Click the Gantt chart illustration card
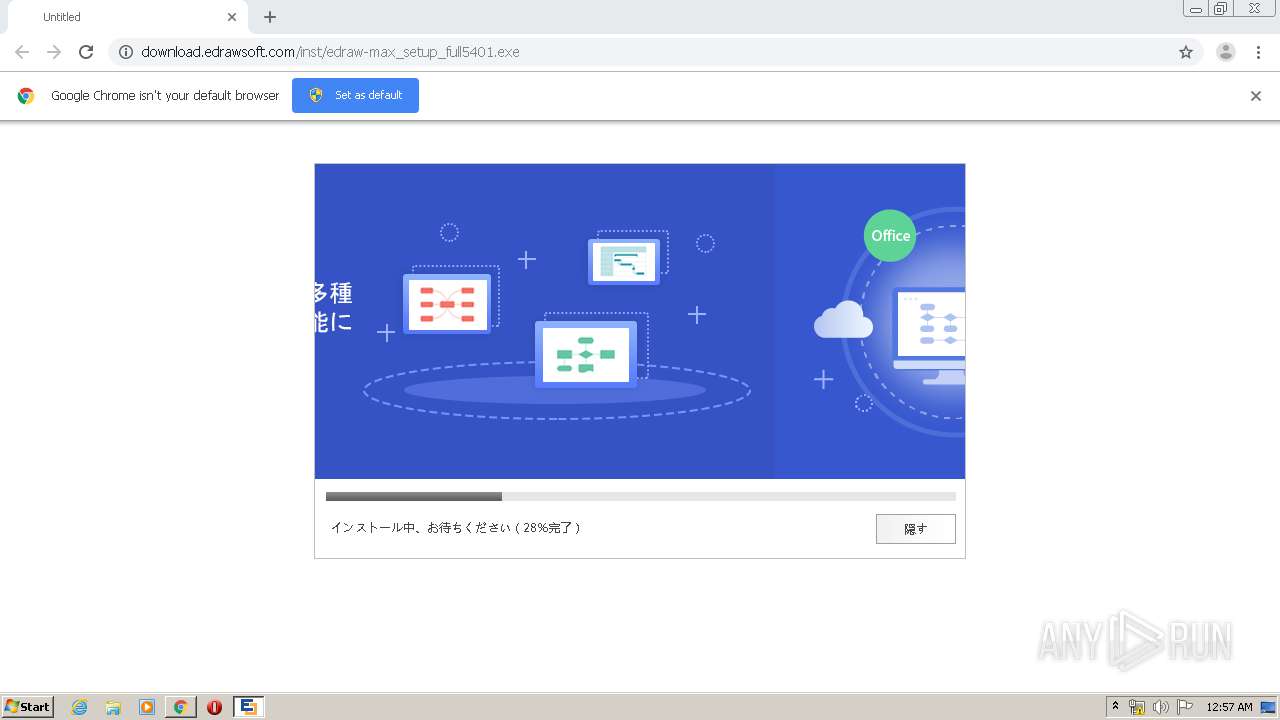 [x=624, y=262]
